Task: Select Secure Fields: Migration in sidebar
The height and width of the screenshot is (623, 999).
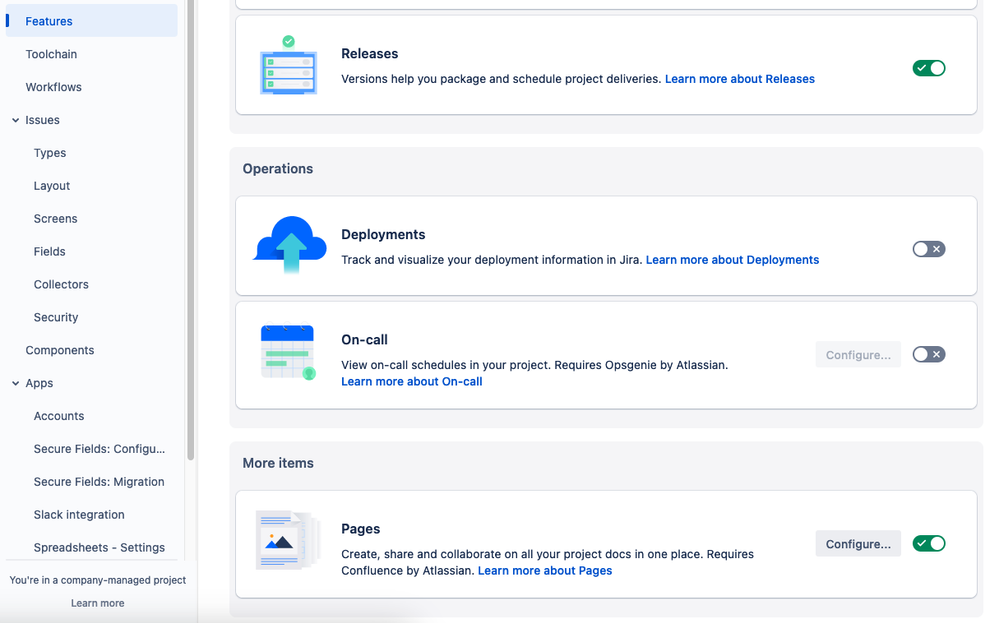Action: point(99,481)
